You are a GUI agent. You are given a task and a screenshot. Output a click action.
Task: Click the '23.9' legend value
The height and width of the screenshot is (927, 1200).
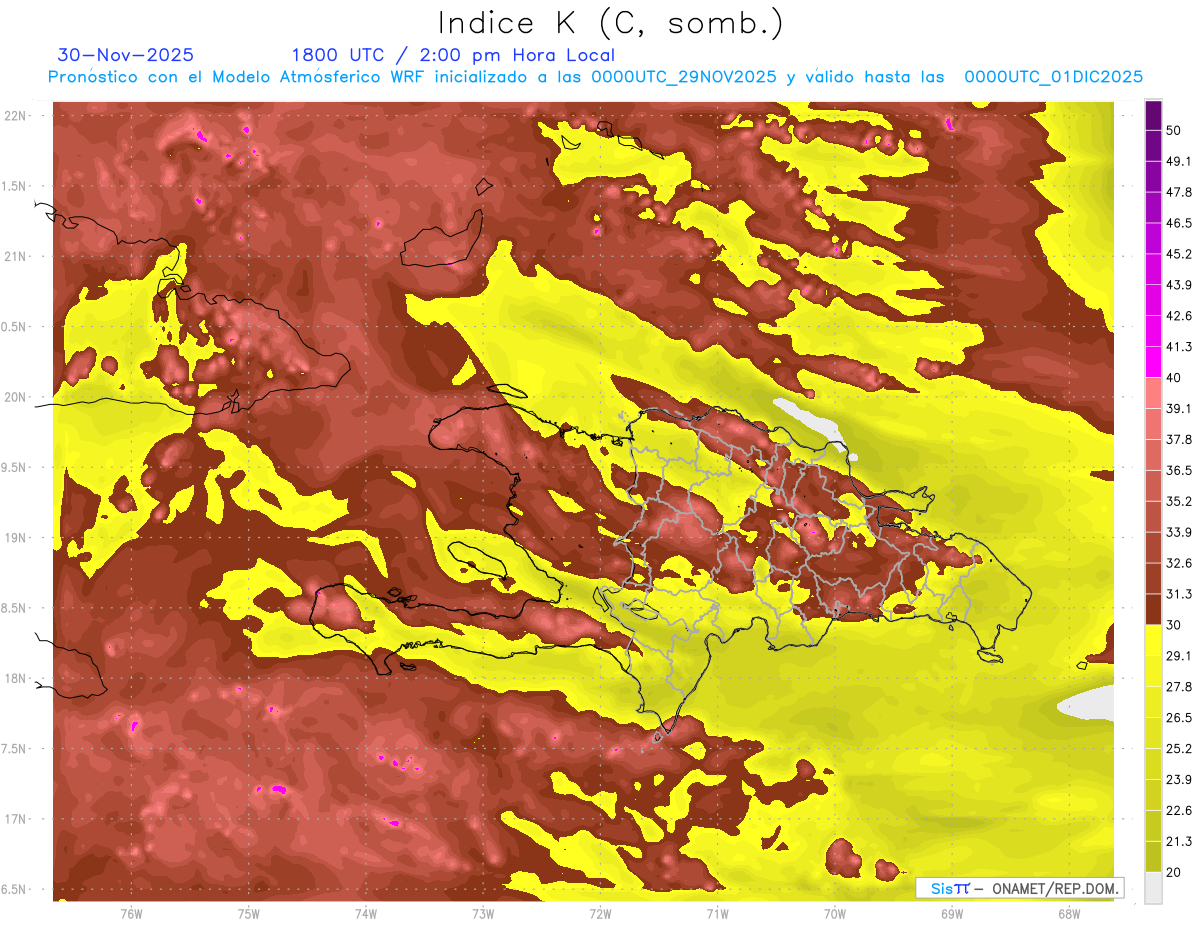[1179, 780]
